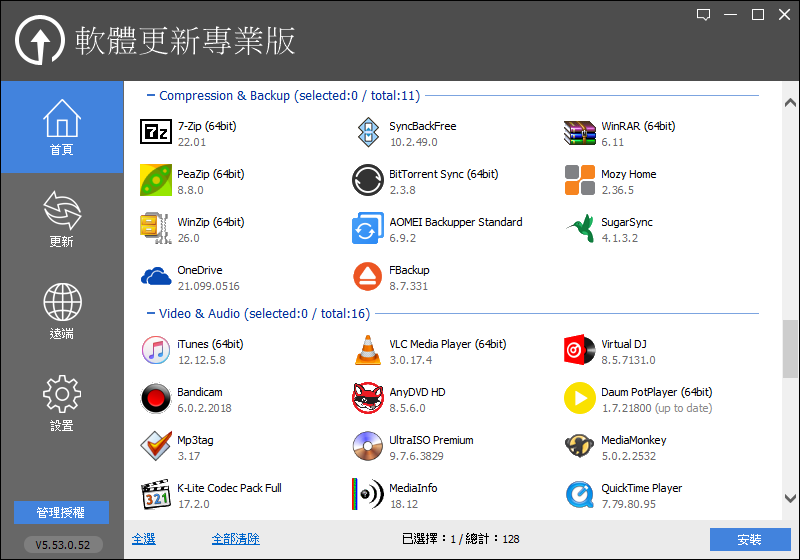Collapse the Video & Audio section
800x560 pixels.
(x=151, y=313)
